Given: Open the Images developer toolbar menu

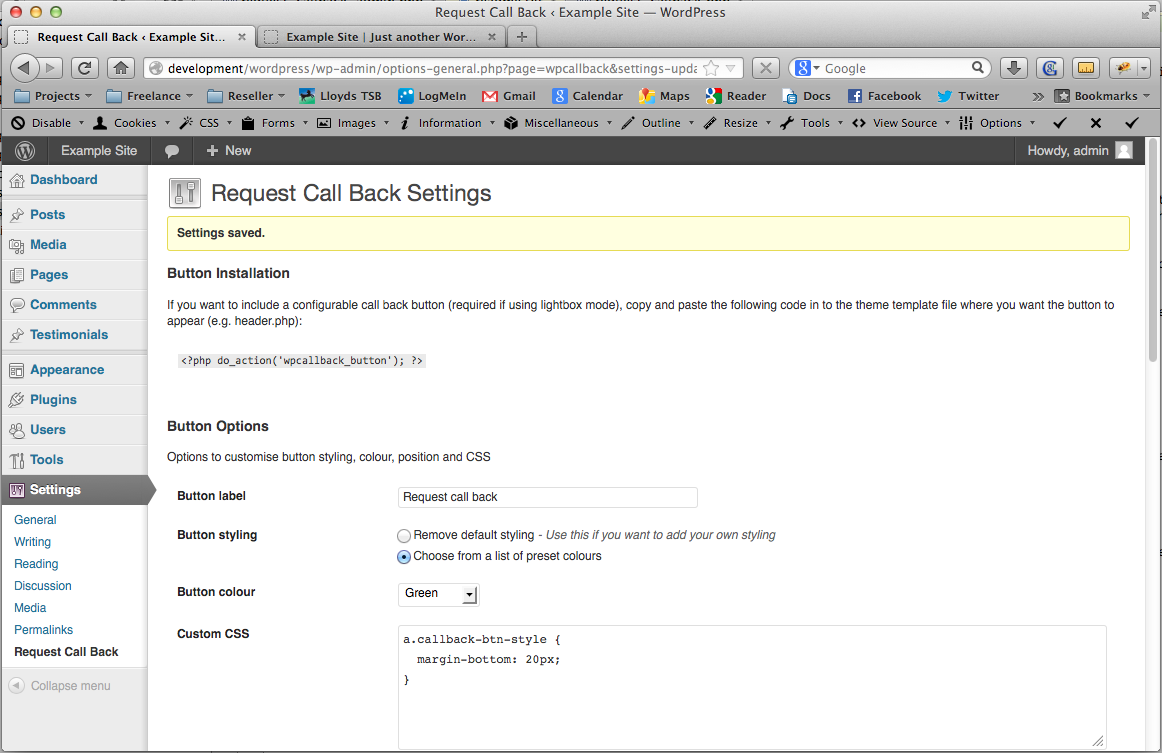Looking at the screenshot, I should (x=353, y=123).
